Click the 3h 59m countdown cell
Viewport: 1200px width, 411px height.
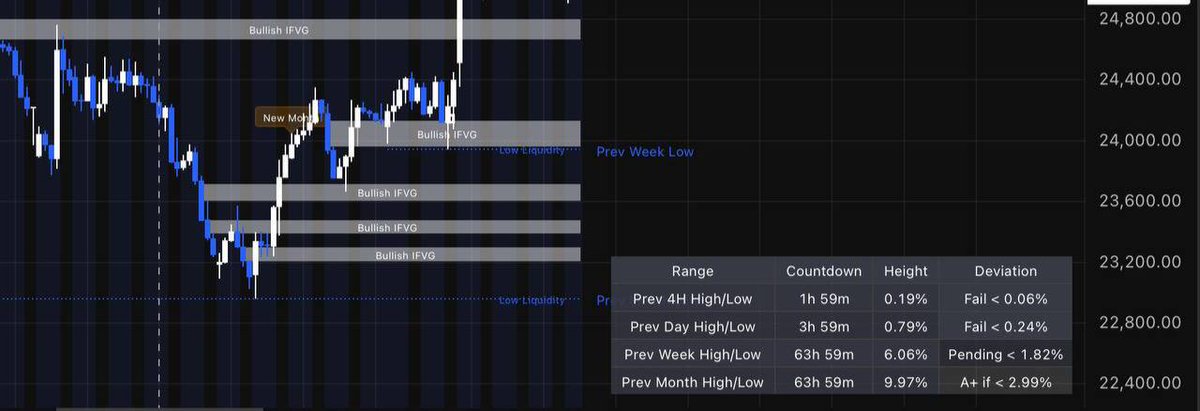[824, 326]
